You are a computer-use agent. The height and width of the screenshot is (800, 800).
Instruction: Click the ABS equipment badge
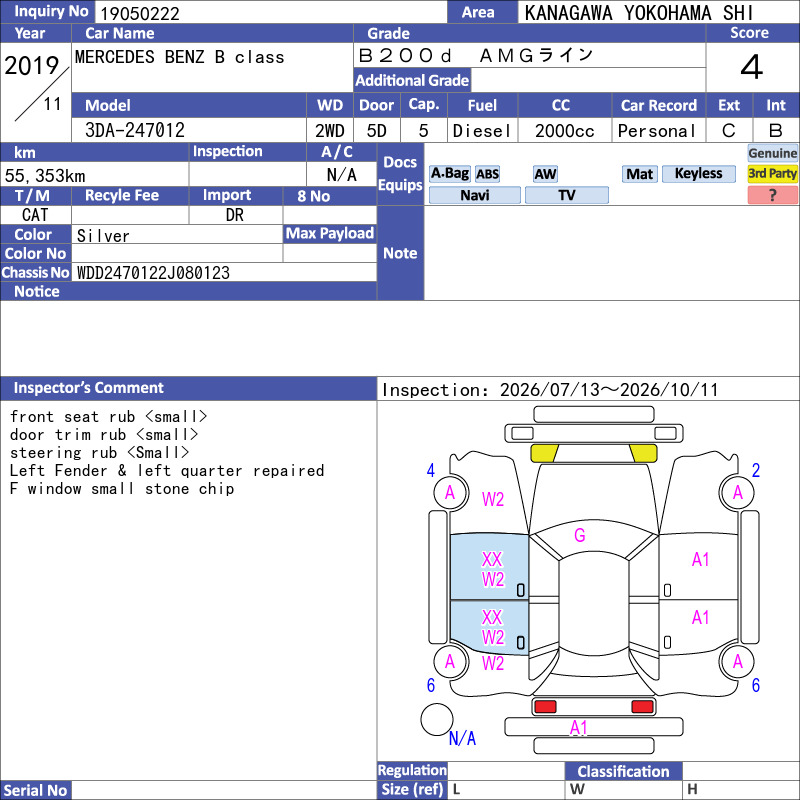click(487, 174)
